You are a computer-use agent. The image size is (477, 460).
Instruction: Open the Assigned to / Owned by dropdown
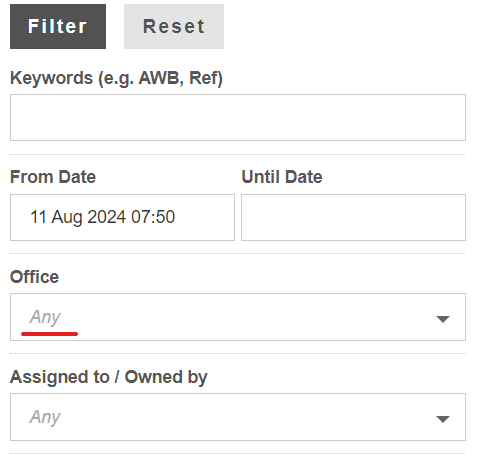point(238,417)
